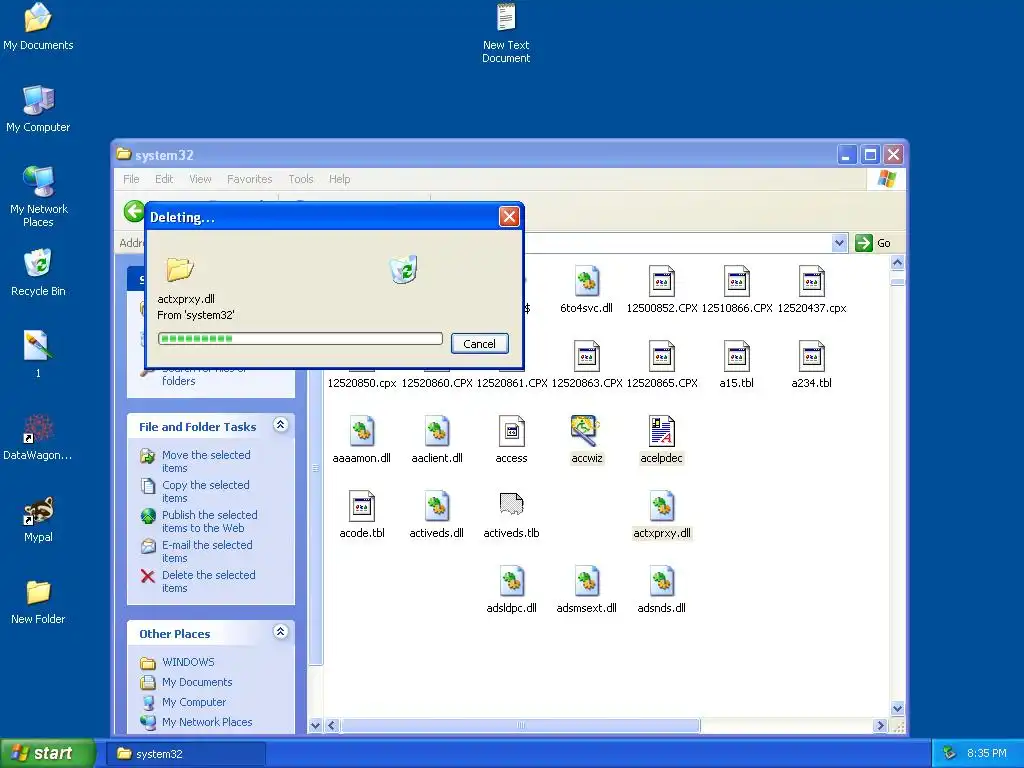Select the aaclient.dll file

point(436,440)
